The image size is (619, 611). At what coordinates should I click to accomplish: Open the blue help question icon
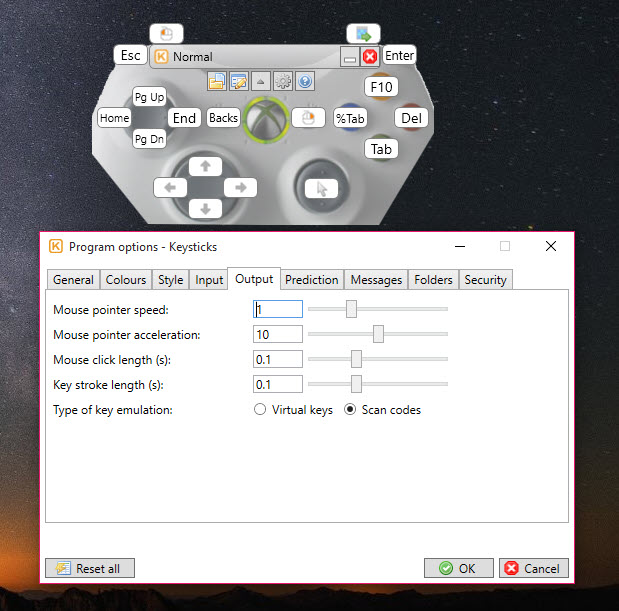pyautogui.click(x=305, y=81)
